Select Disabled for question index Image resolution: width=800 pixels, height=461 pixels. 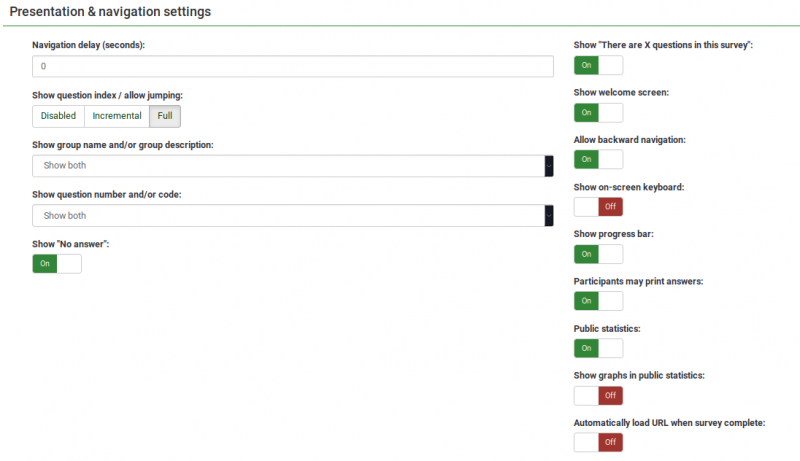point(58,116)
